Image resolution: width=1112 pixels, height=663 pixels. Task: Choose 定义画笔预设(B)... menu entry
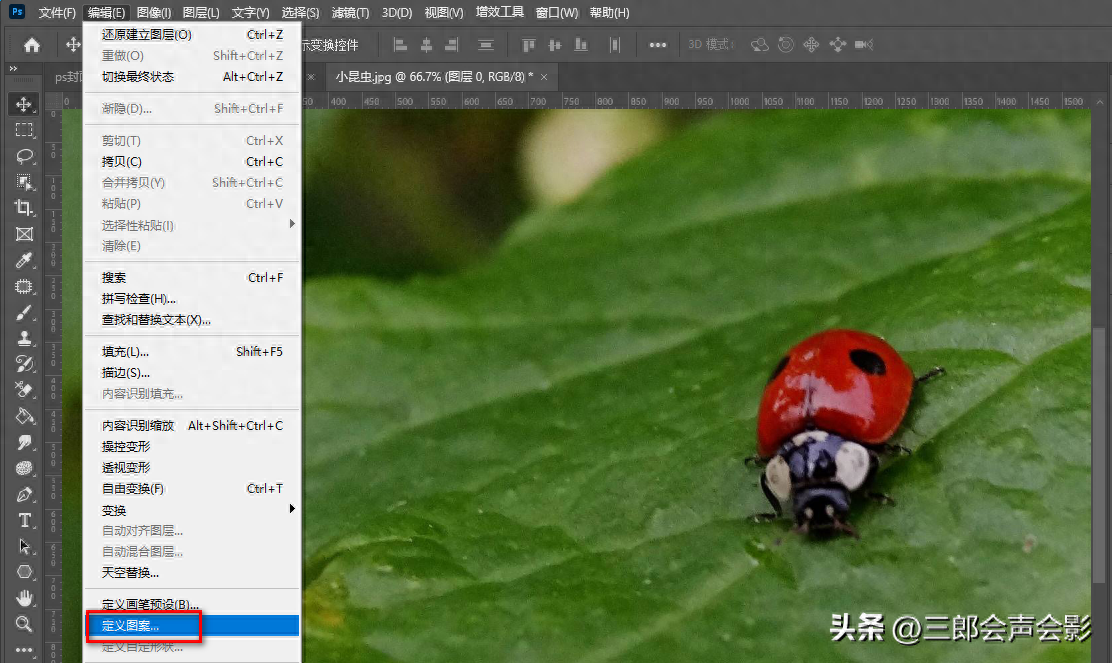pyautogui.click(x=192, y=604)
